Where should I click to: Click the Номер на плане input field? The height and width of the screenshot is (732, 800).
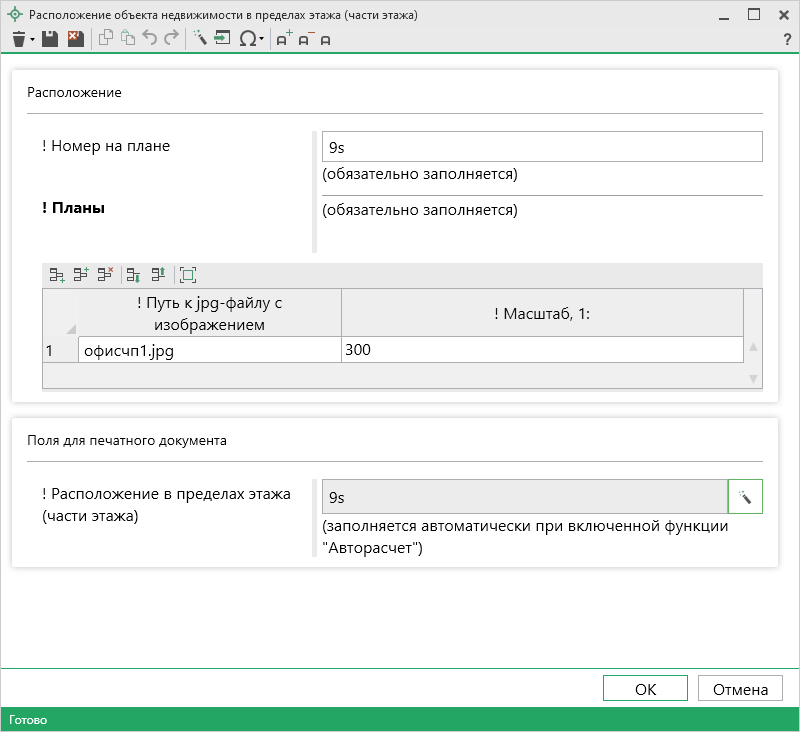pyautogui.click(x=542, y=146)
